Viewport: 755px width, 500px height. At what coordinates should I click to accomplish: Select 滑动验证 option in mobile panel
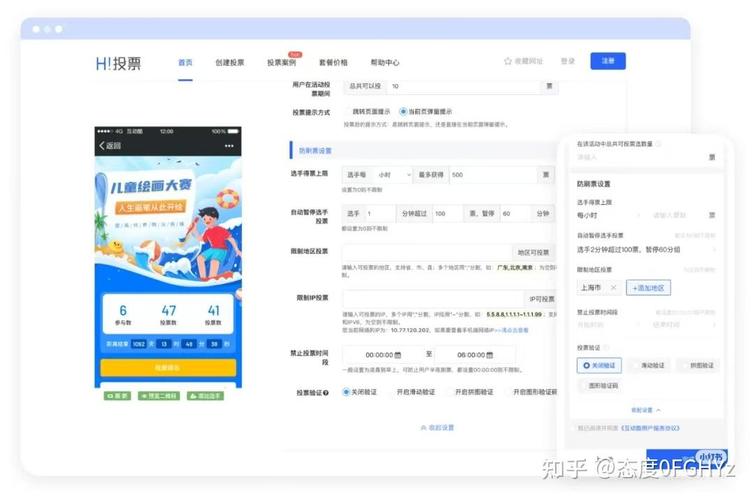[x=649, y=366]
